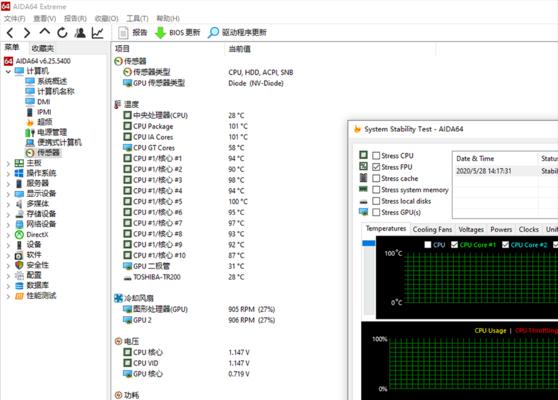558x400 pixels.
Task: Collapse the 计算机 tree node
Action: tap(8, 72)
